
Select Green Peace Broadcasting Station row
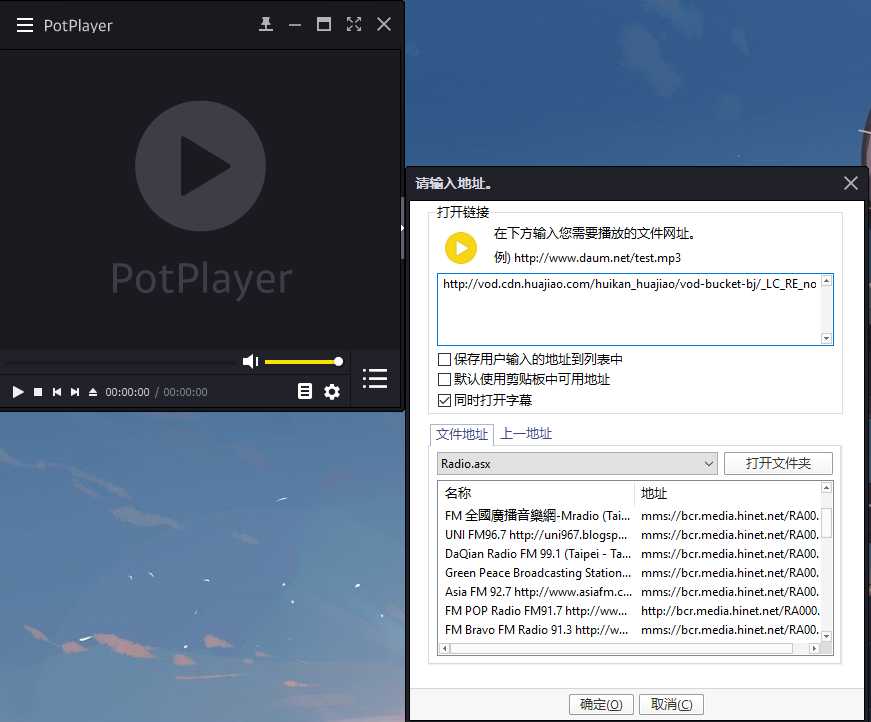[x=630, y=573]
